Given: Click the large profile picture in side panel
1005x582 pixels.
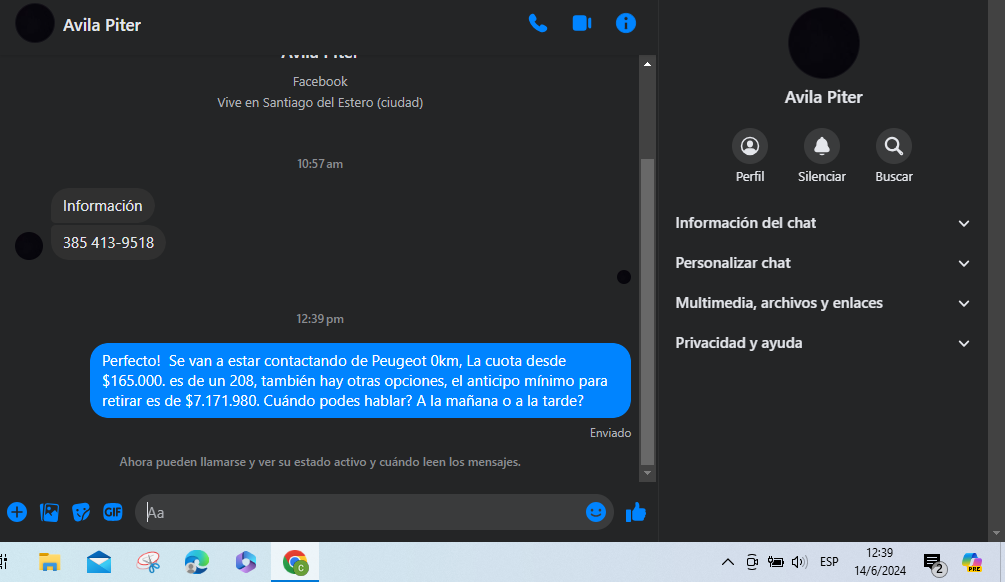Looking at the screenshot, I should coord(824,43).
